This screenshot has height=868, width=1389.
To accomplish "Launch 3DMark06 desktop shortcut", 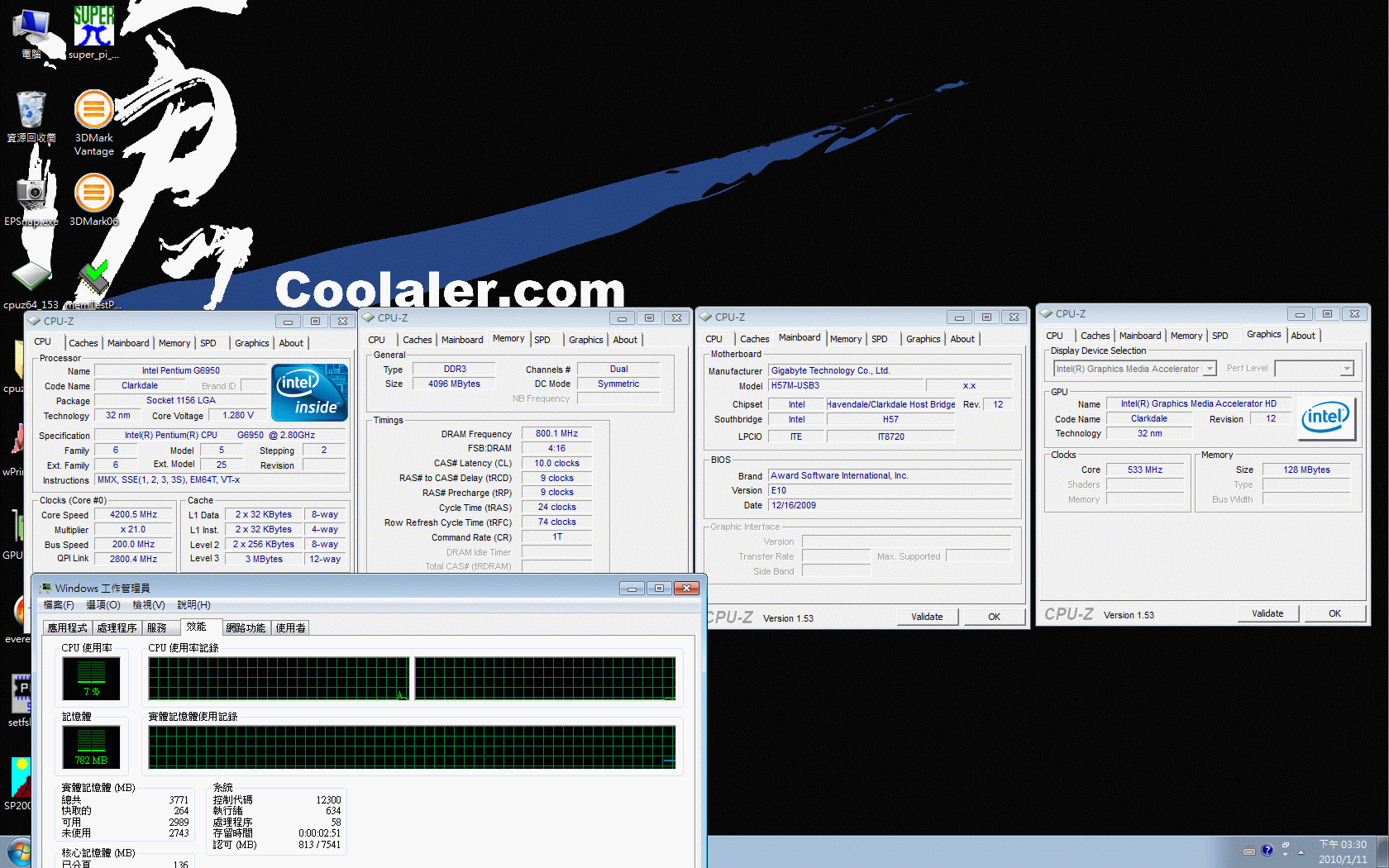I will click(x=93, y=199).
